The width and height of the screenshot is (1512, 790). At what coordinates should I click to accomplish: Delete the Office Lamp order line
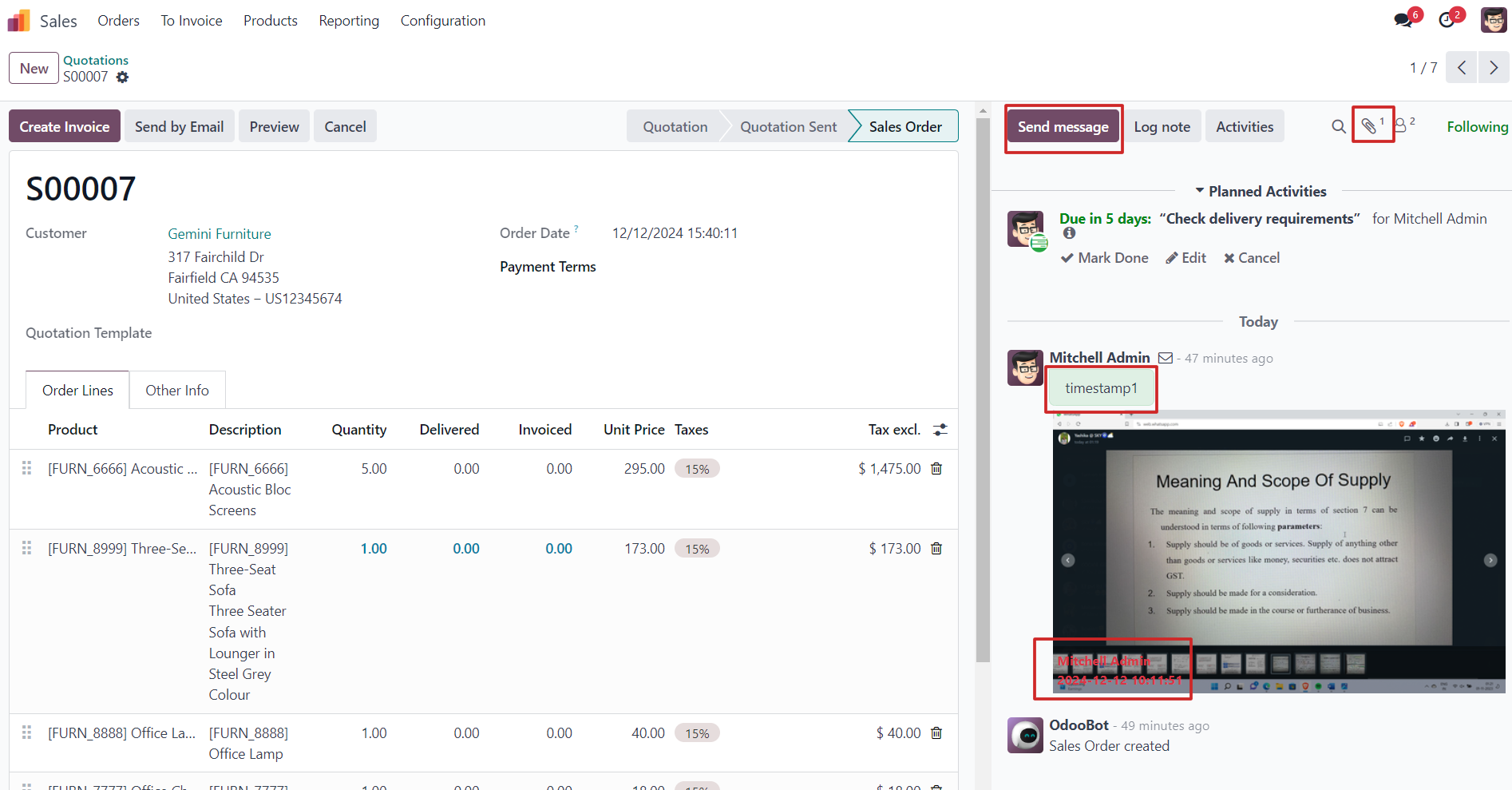[936, 733]
